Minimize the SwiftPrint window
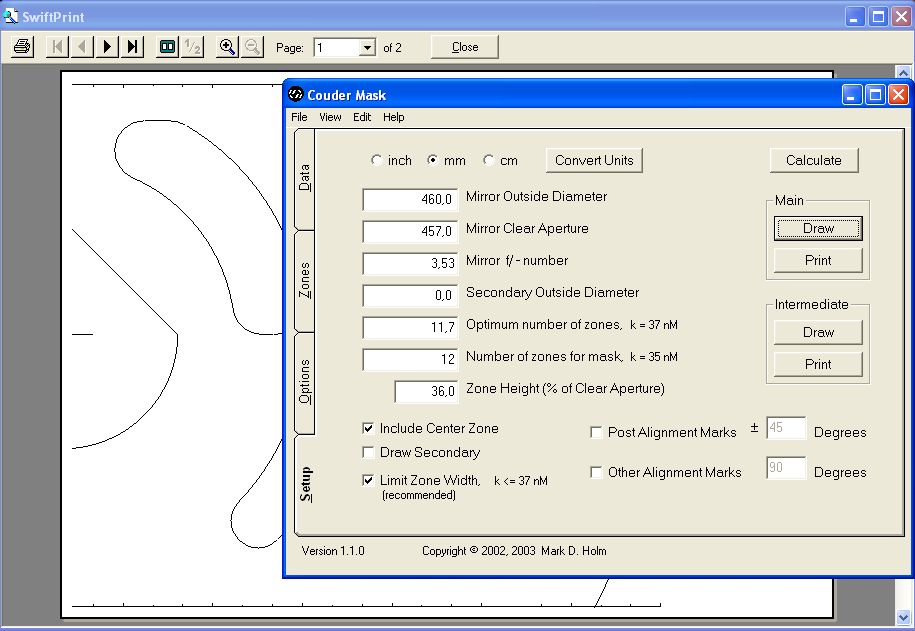 [x=855, y=16]
